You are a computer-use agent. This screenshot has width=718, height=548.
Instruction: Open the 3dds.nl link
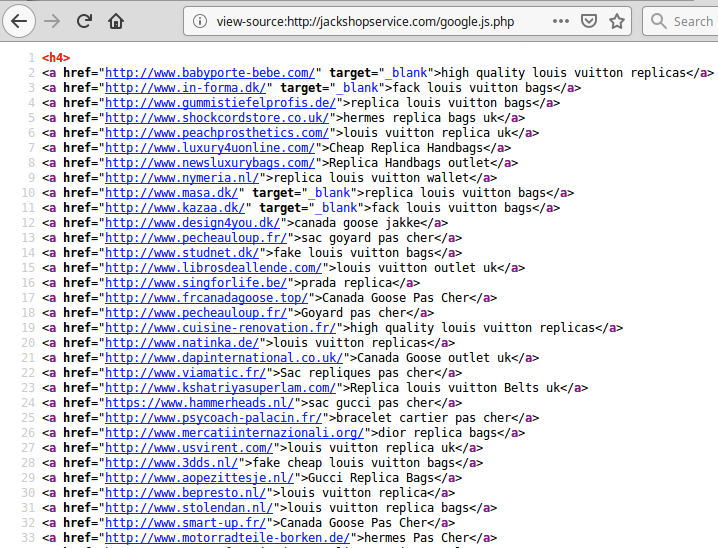click(x=171, y=463)
